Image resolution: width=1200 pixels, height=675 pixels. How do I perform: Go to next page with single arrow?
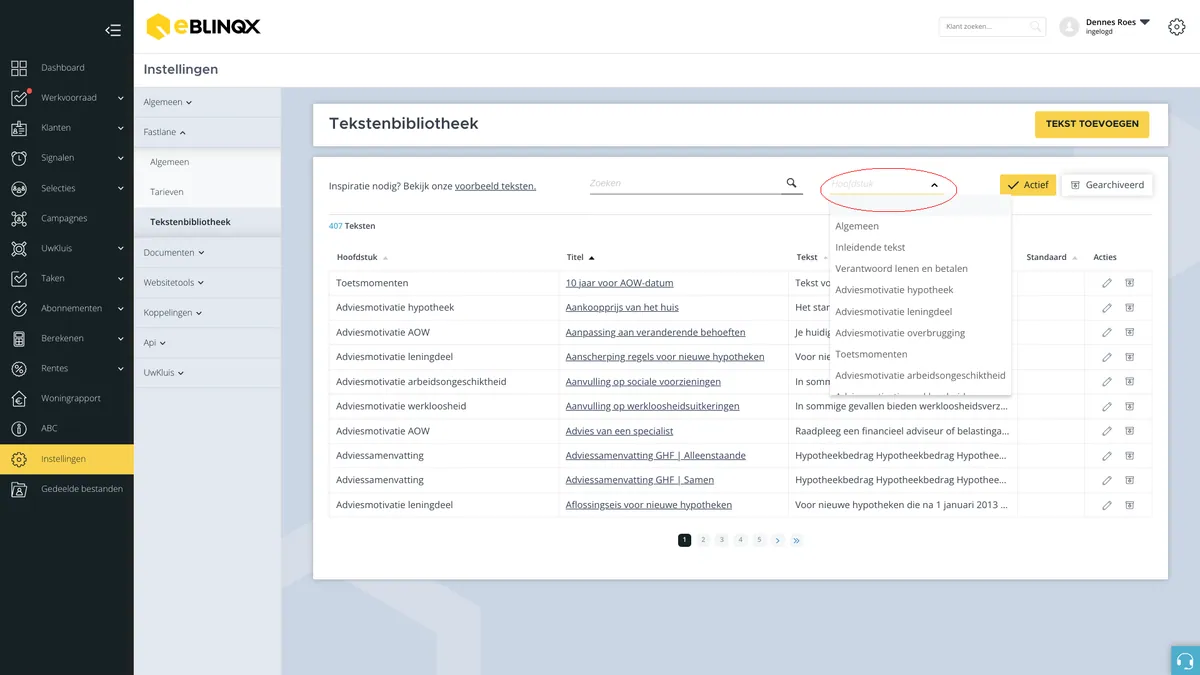tap(778, 540)
